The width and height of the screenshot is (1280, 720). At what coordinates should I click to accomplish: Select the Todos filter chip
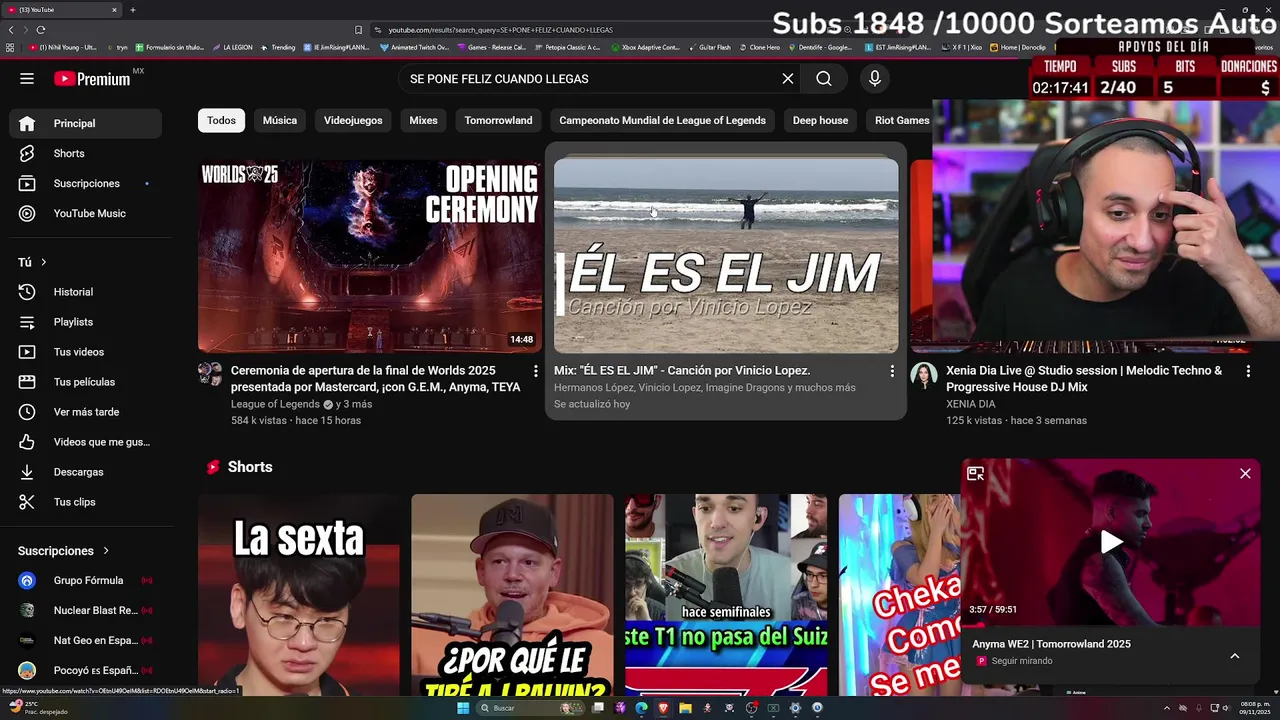(221, 120)
